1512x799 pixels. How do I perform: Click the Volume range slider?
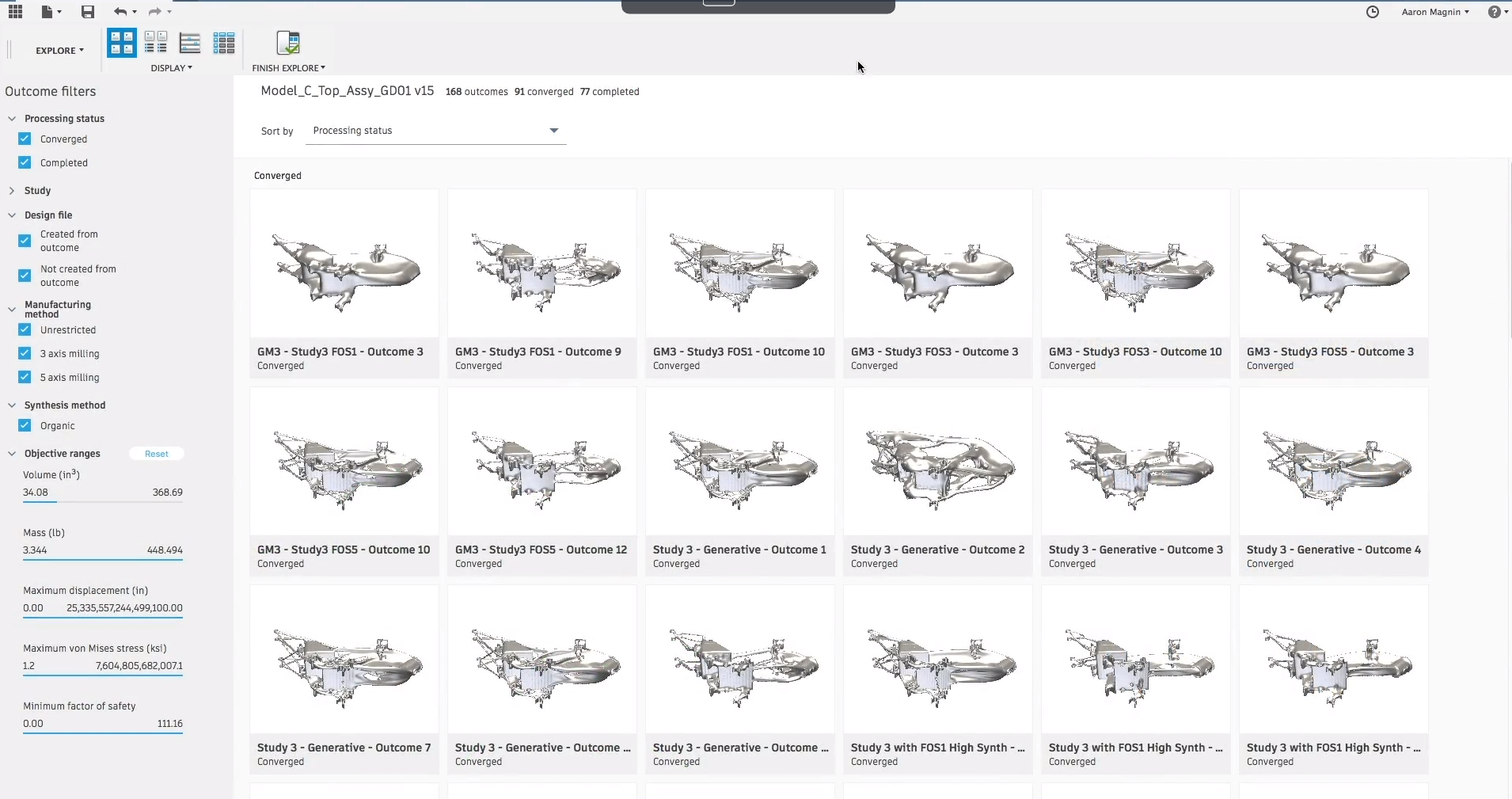(103, 501)
